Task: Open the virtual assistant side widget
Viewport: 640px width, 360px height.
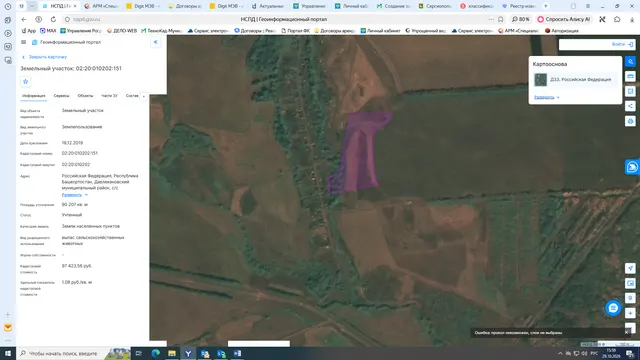Action: (x=632, y=167)
